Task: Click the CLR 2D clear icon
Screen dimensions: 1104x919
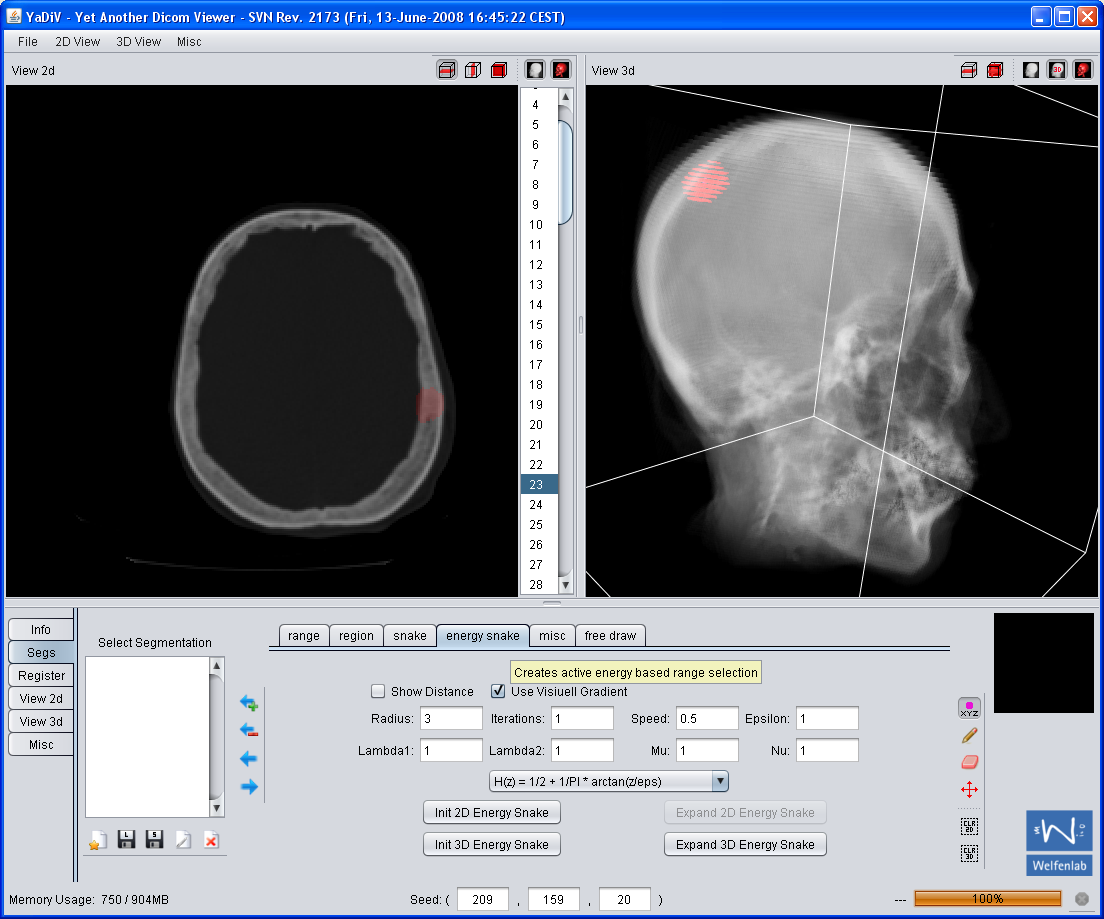Action: click(x=968, y=826)
